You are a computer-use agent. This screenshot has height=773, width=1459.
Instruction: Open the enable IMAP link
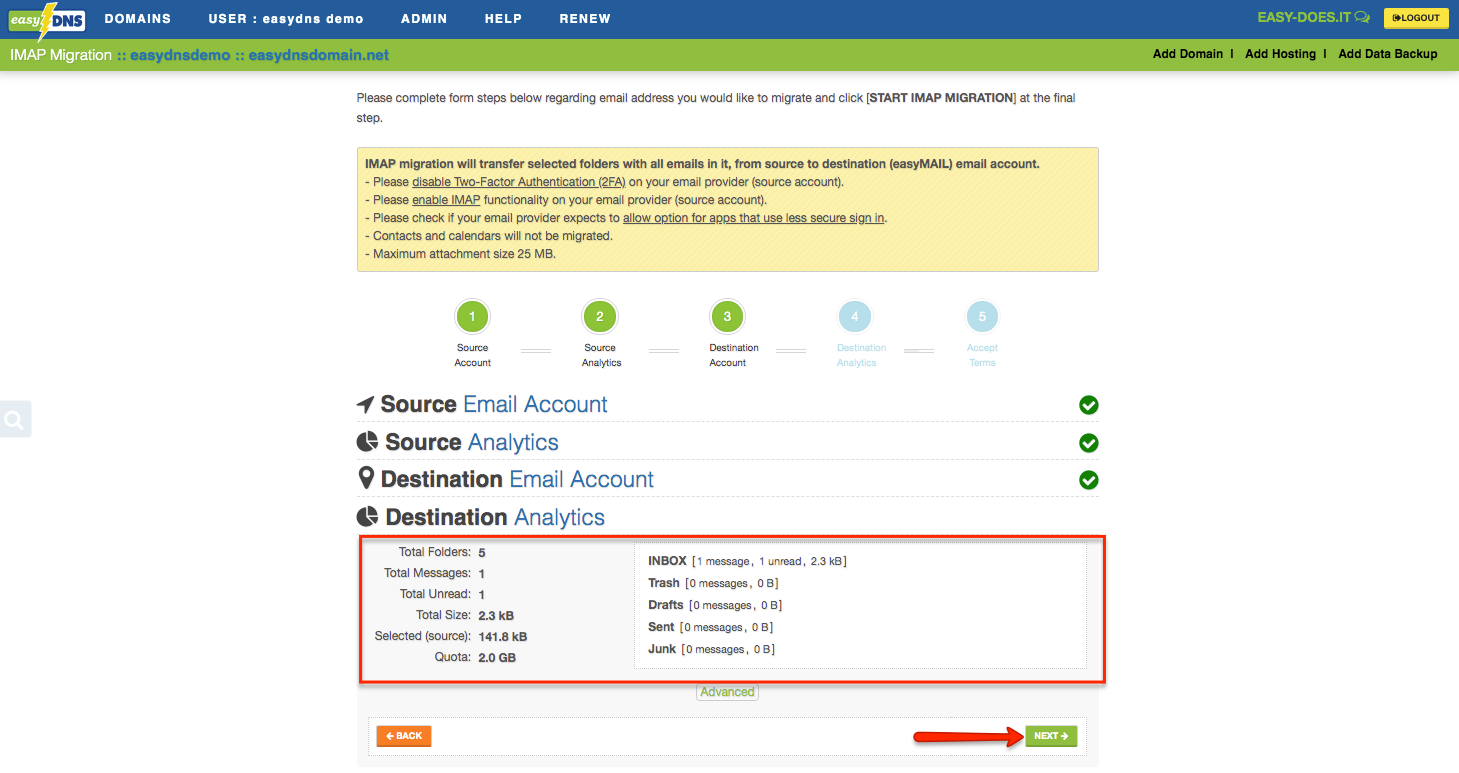[x=446, y=200]
